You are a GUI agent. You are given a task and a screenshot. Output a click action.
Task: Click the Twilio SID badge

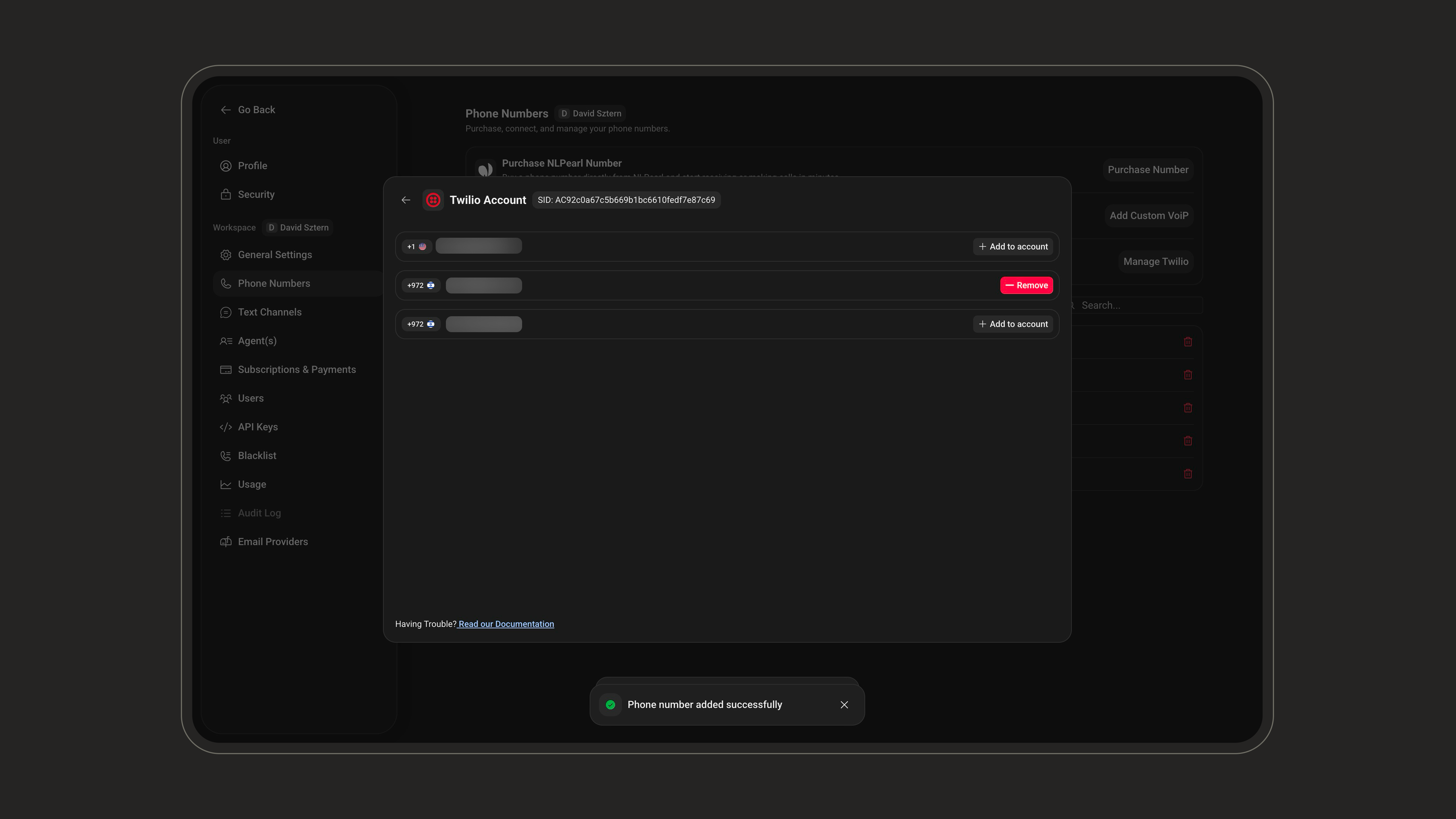(x=626, y=200)
